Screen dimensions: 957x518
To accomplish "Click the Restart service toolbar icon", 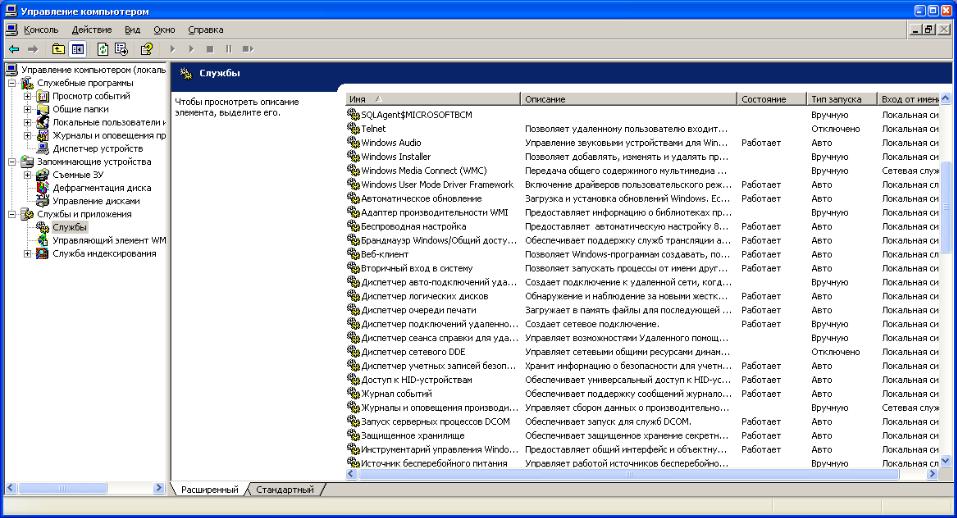I will pos(247,49).
